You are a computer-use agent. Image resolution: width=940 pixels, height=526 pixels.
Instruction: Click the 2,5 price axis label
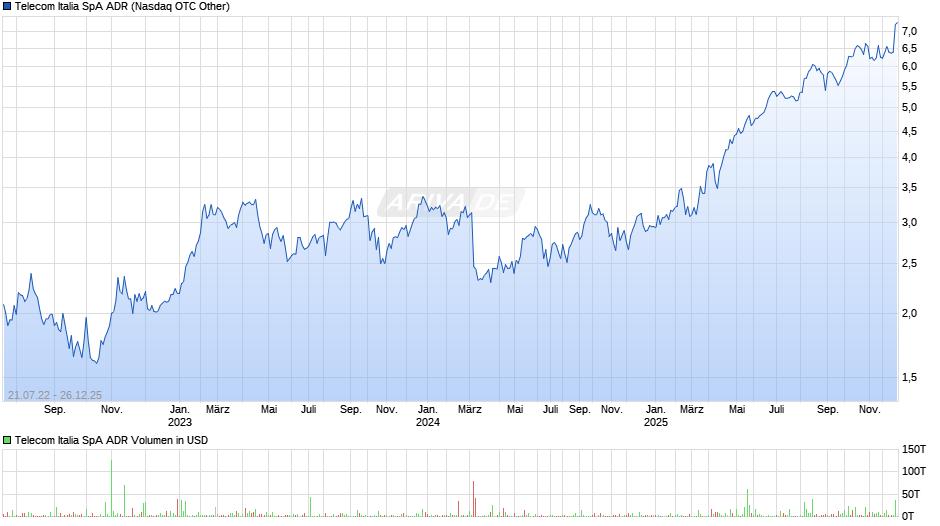909,264
